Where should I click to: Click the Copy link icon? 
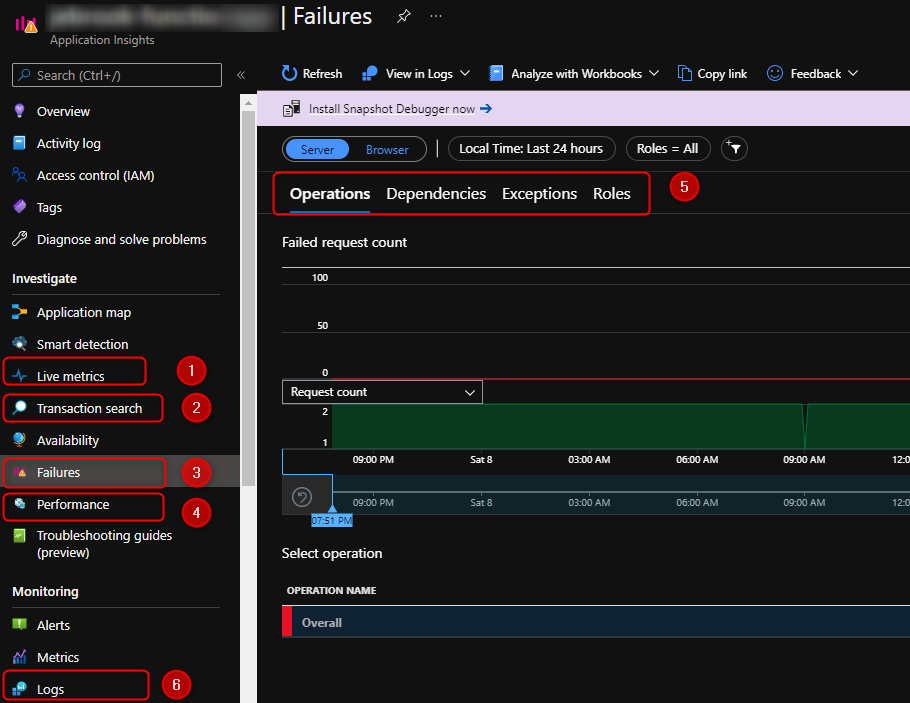685,74
